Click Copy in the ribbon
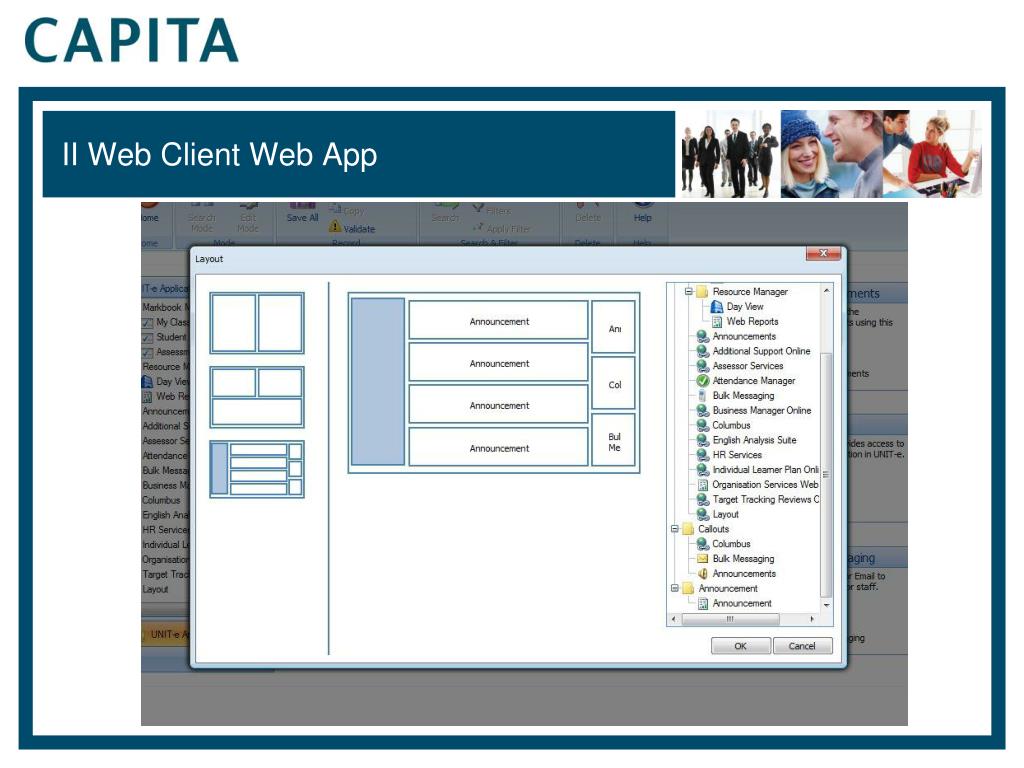Screen dimensions: 1024x768 (347, 210)
